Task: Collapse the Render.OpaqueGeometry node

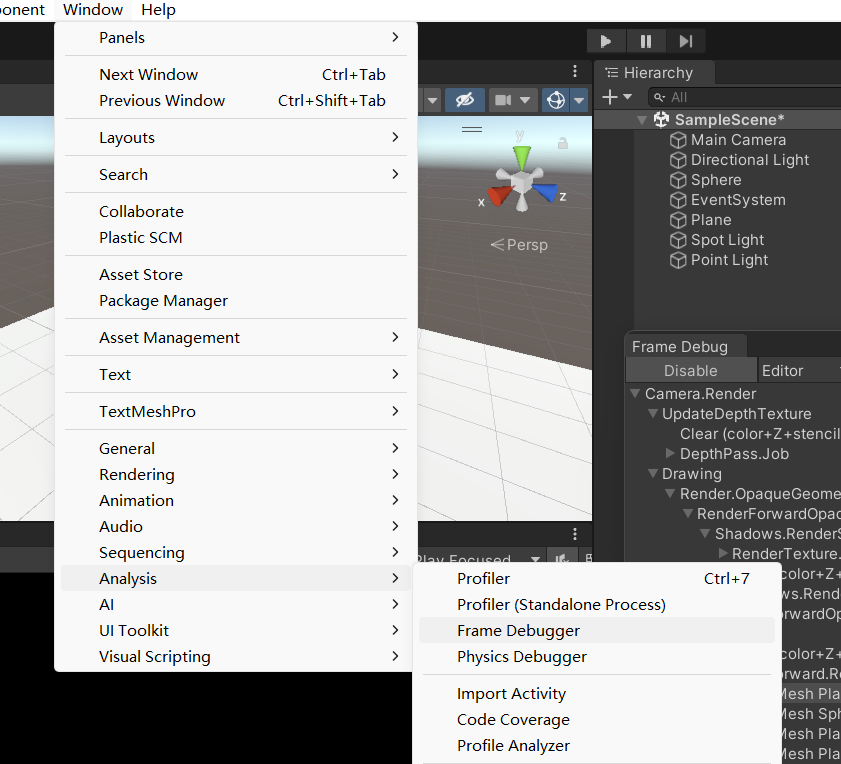Action: click(x=670, y=494)
